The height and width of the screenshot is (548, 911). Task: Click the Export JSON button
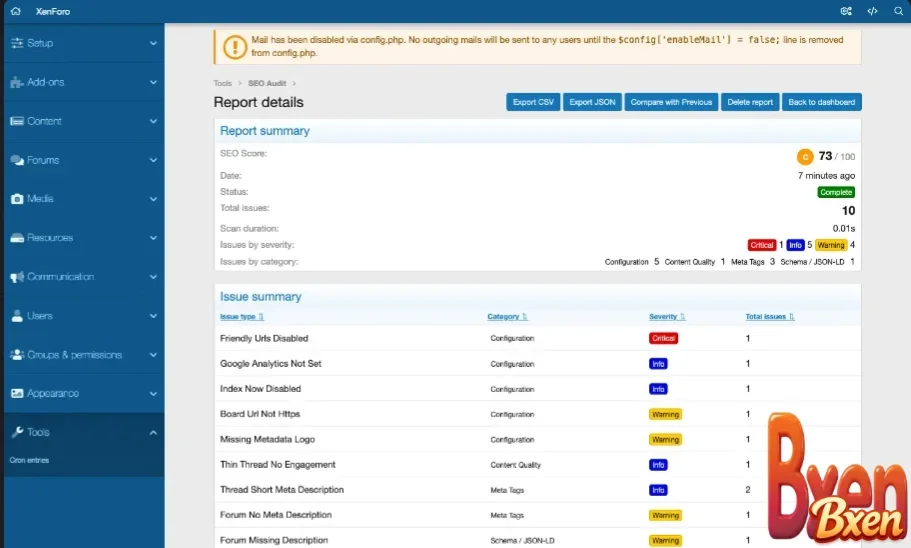592,102
